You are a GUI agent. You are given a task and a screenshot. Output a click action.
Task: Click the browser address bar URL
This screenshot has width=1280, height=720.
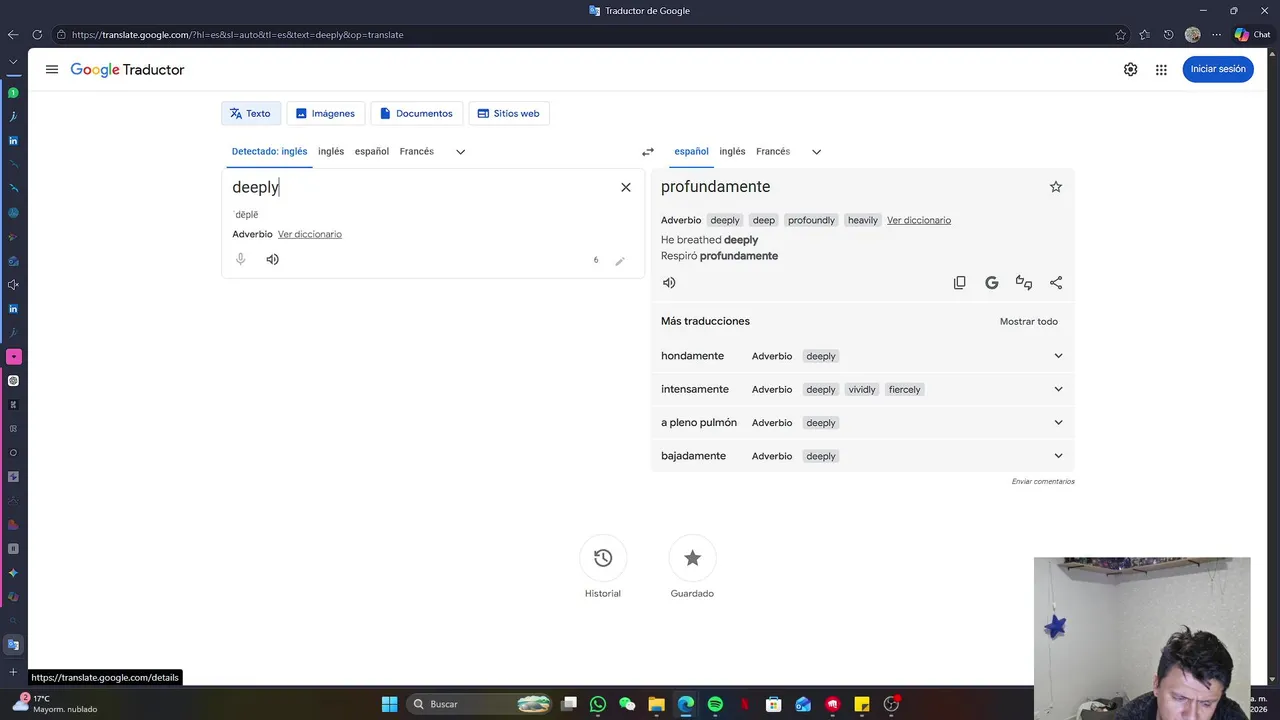click(x=238, y=35)
